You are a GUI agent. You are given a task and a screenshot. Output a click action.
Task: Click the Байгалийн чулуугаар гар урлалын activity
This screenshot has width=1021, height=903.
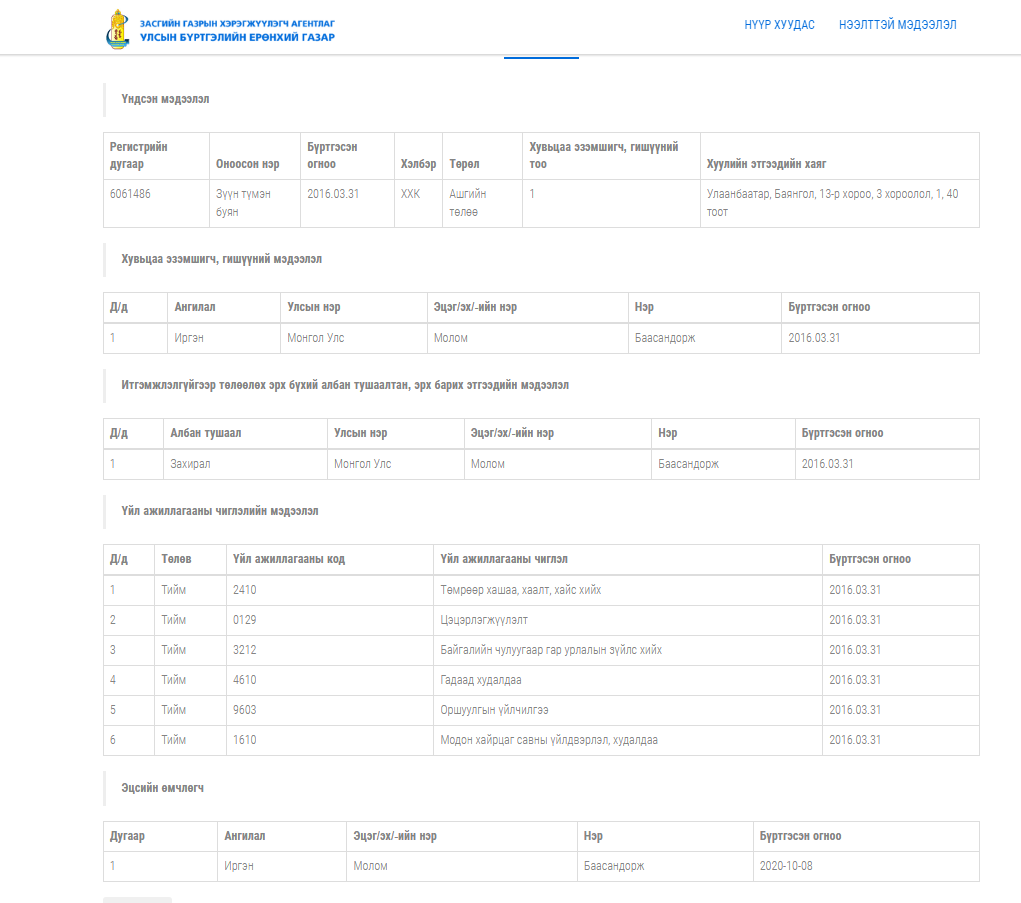click(551, 650)
